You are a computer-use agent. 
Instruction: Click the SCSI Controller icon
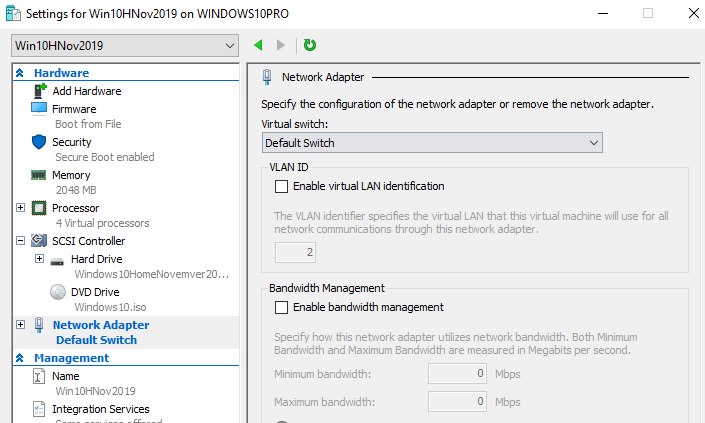coord(39,240)
